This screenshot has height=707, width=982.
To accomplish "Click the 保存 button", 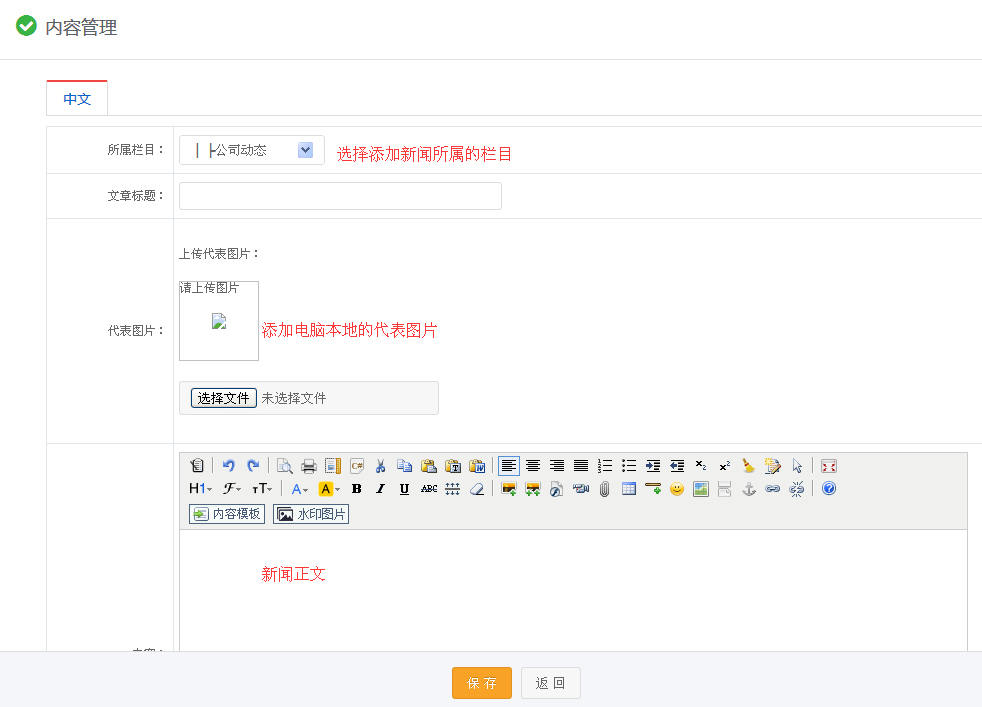I will click(x=481, y=683).
